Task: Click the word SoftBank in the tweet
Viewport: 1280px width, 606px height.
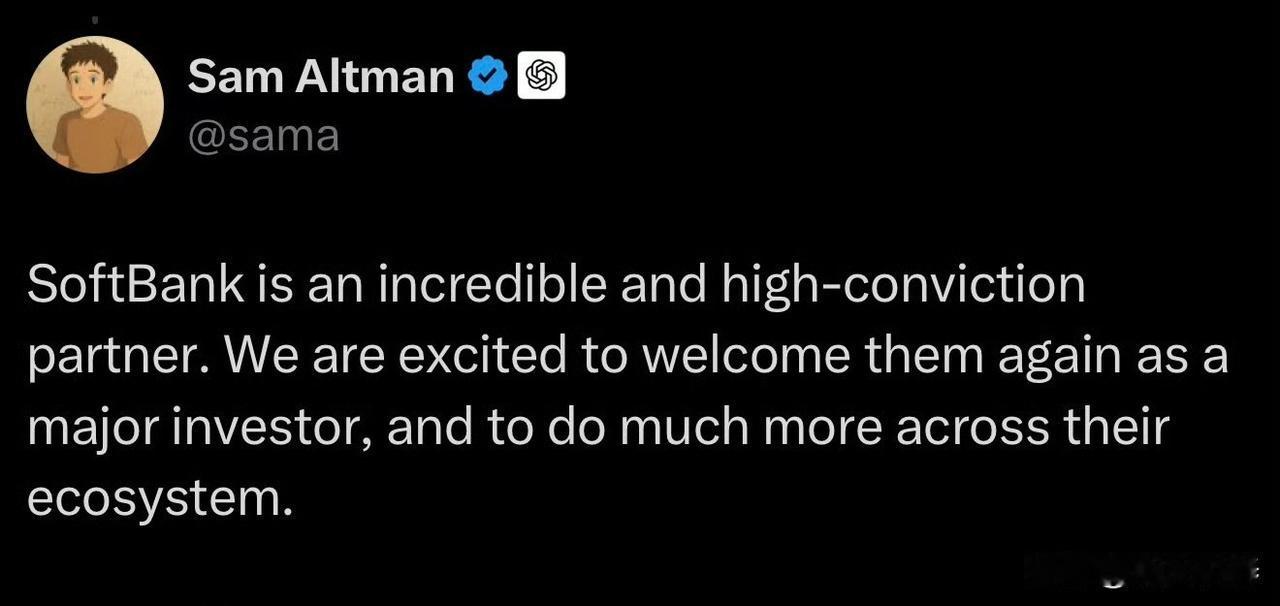Action: coord(136,286)
